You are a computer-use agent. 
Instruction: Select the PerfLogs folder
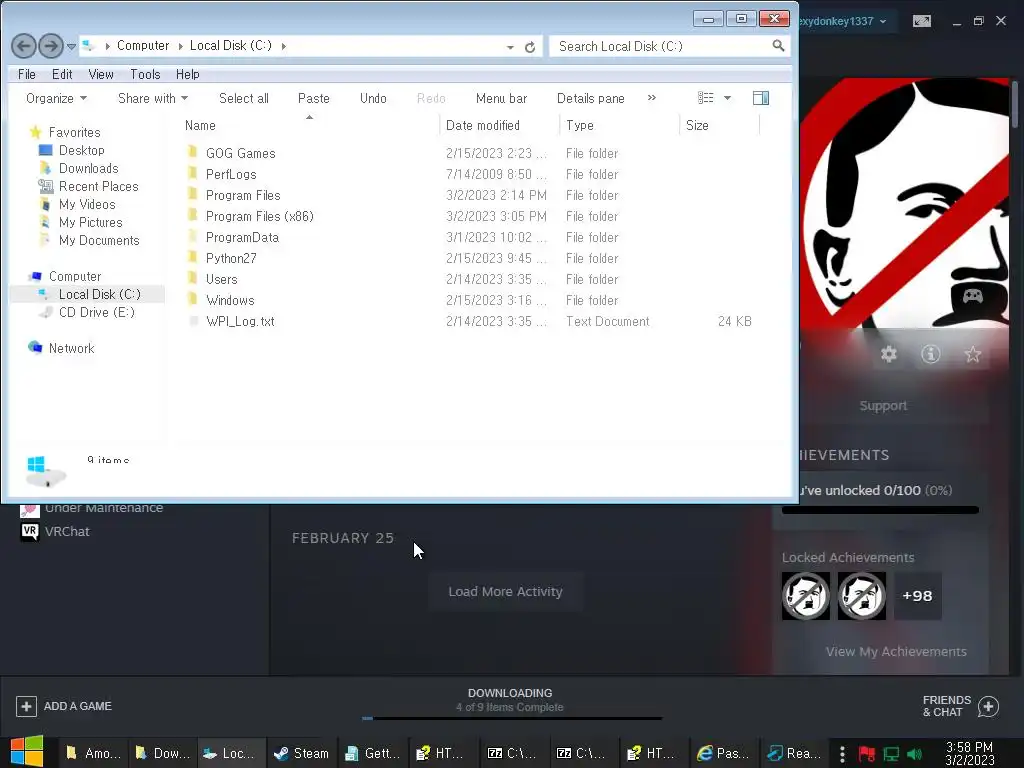(x=231, y=174)
